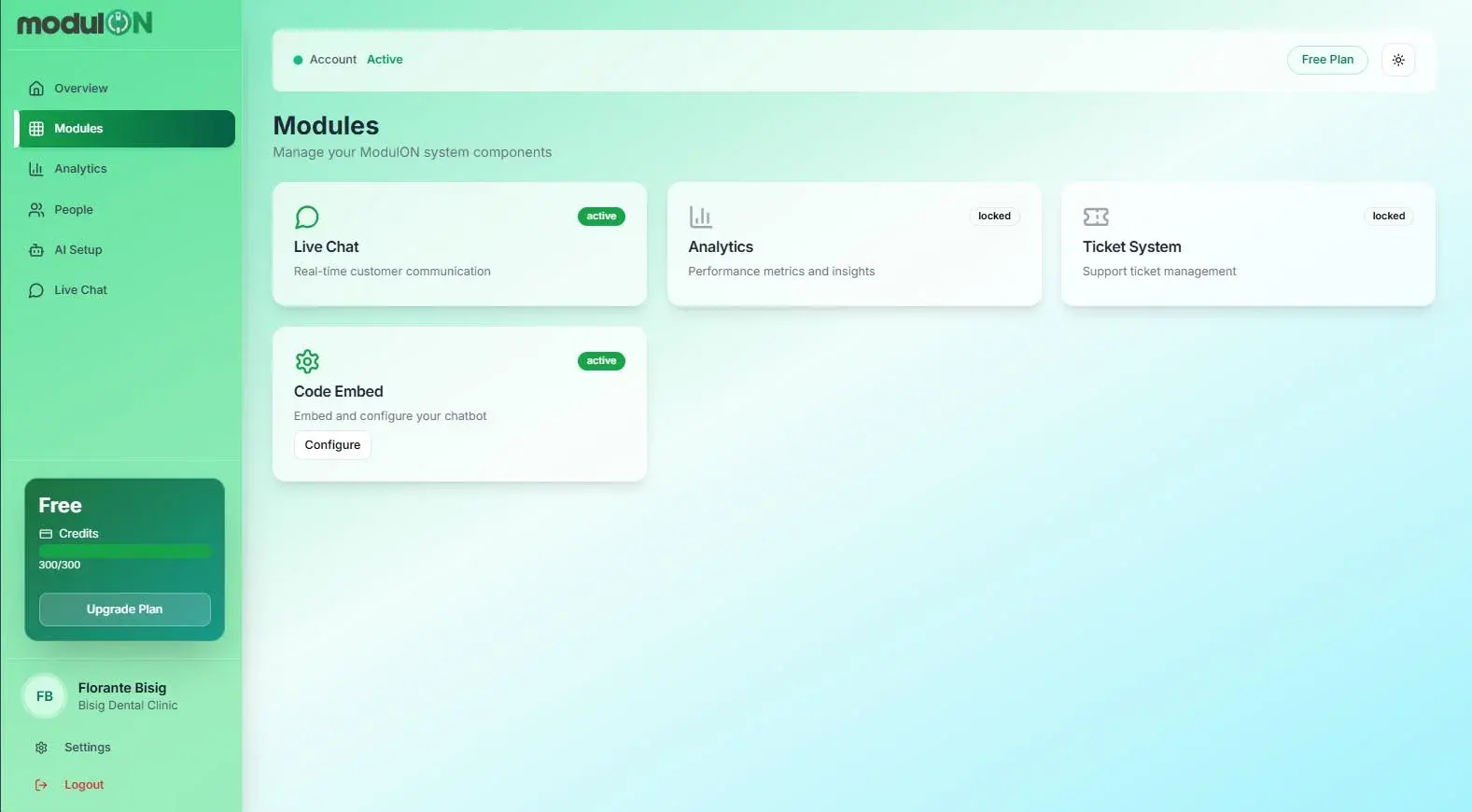1472x812 pixels.
Task: Click the Credits card icon
Action: (x=46, y=534)
